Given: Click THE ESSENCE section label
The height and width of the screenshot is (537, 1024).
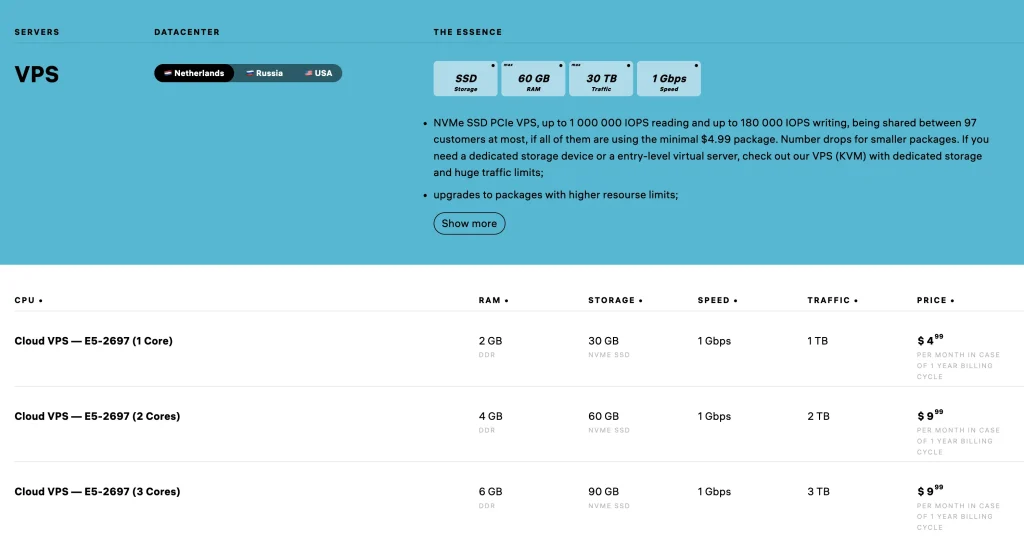Looking at the screenshot, I should [x=468, y=32].
